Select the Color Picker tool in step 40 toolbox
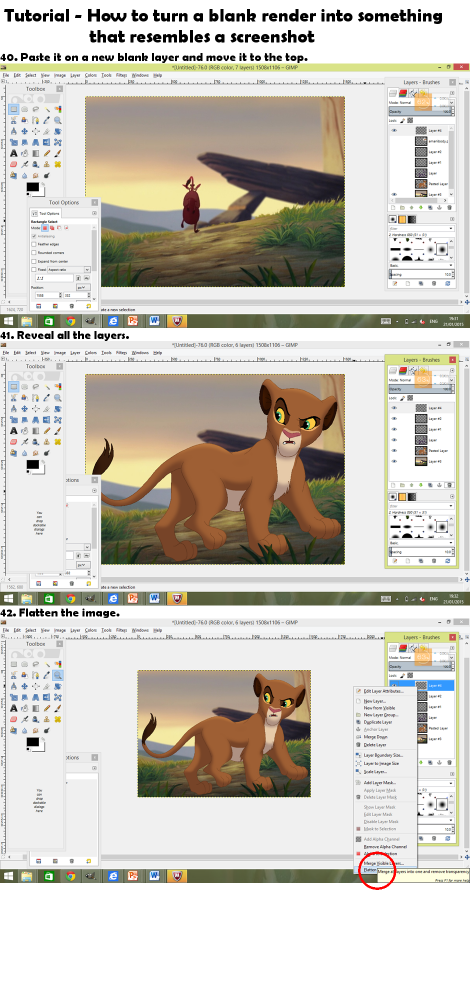Image resolution: width=470 pixels, height=1000 pixels. click(47, 121)
